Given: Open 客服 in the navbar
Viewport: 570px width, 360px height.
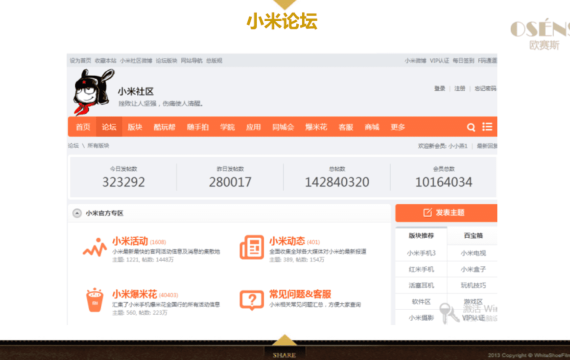Looking at the screenshot, I should coord(346,127).
